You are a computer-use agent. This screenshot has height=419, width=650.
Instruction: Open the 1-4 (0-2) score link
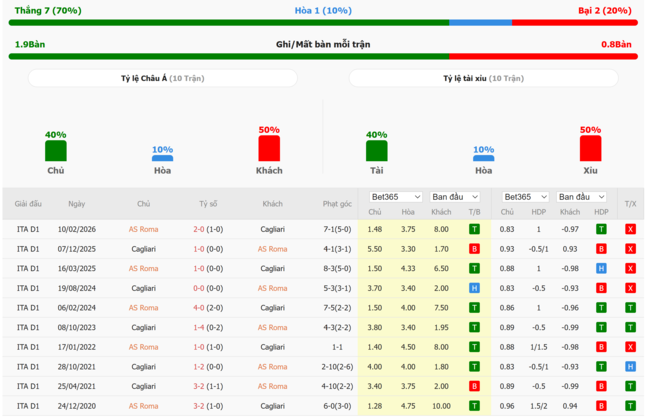208,327
